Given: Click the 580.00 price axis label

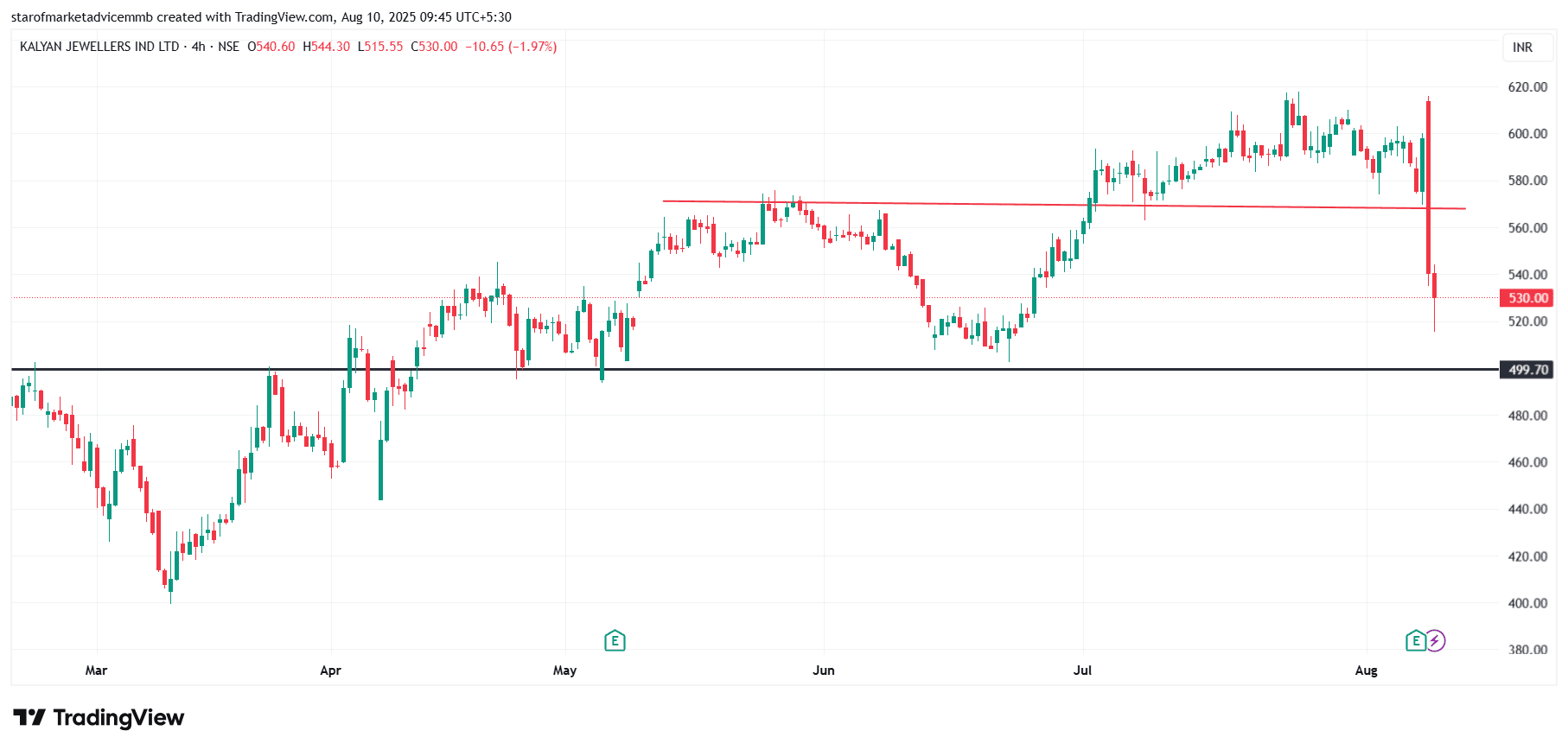Looking at the screenshot, I should pos(1527,181).
